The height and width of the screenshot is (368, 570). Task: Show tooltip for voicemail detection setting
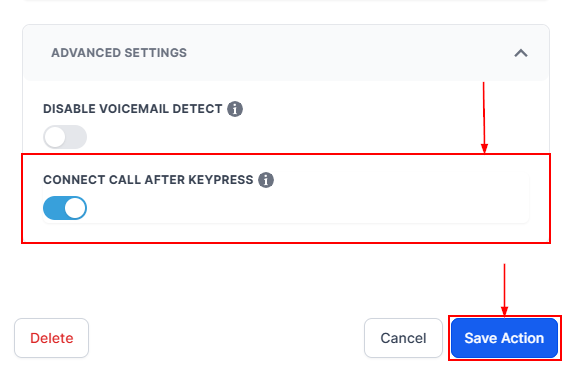(x=235, y=109)
